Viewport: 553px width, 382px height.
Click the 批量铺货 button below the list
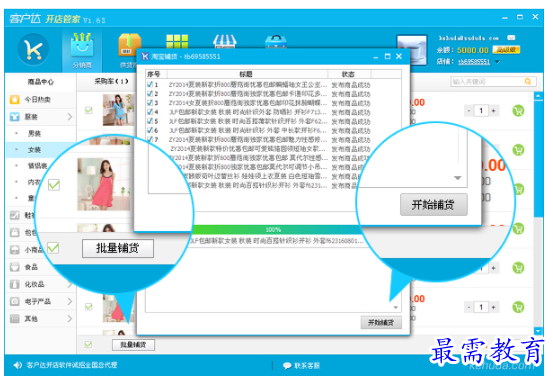133,345
